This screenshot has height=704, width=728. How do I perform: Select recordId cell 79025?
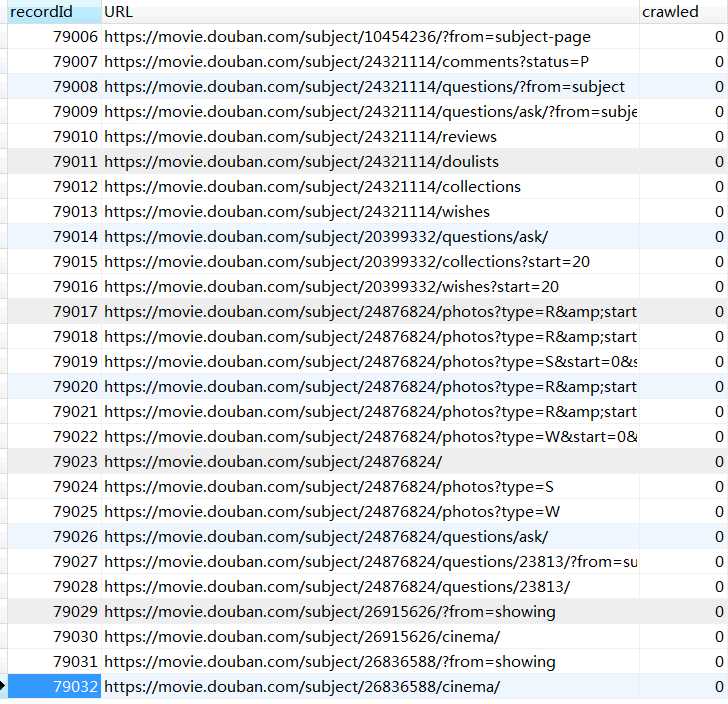(x=54, y=512)
